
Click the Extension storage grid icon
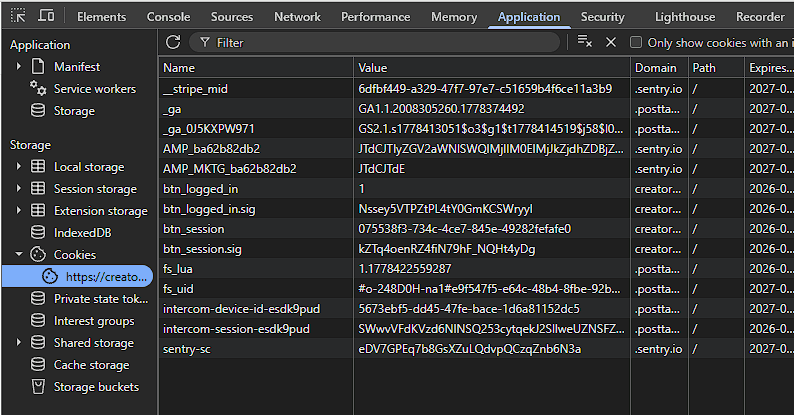point(38,210)
